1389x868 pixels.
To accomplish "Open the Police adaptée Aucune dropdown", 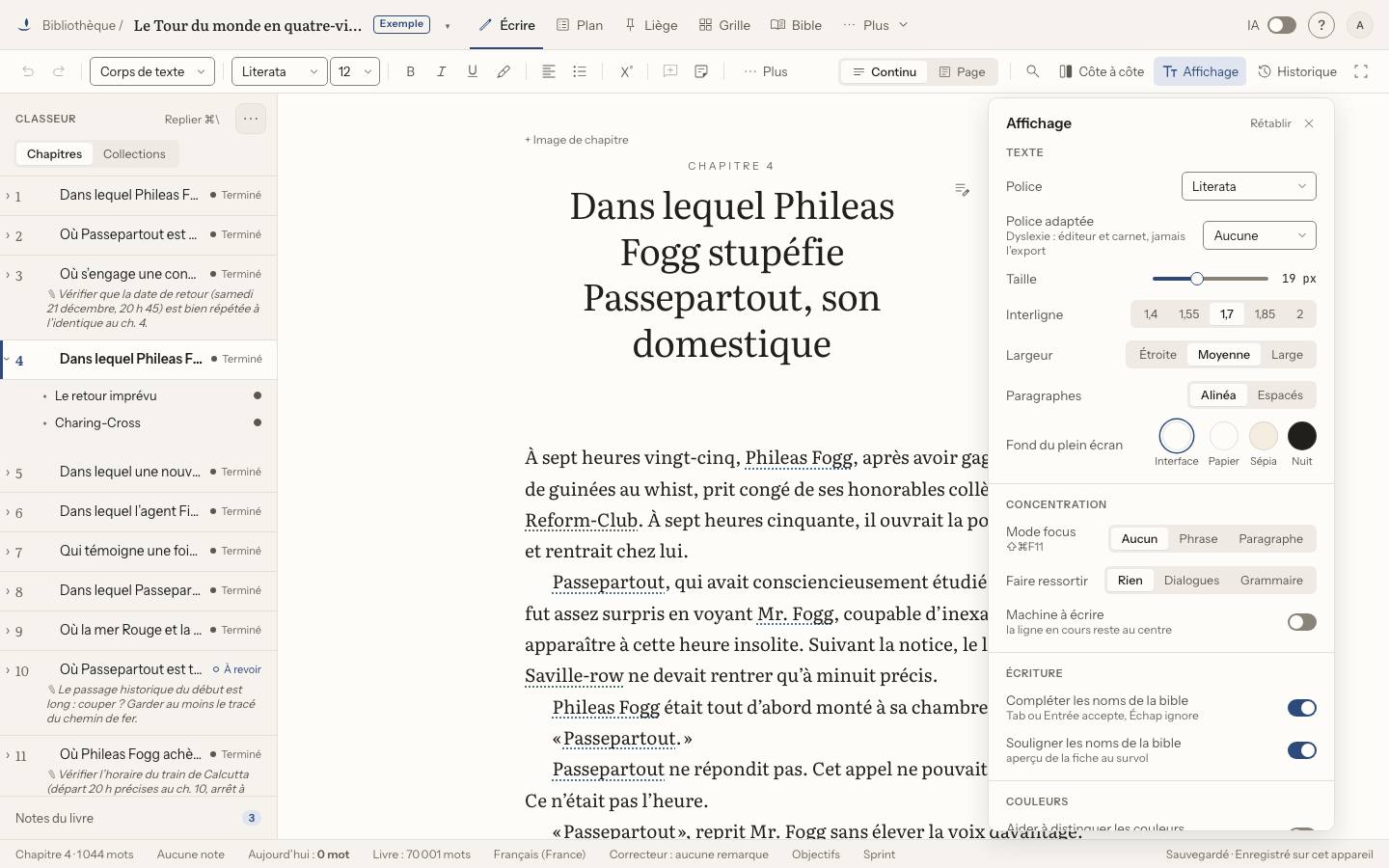I will (1259, 235).
